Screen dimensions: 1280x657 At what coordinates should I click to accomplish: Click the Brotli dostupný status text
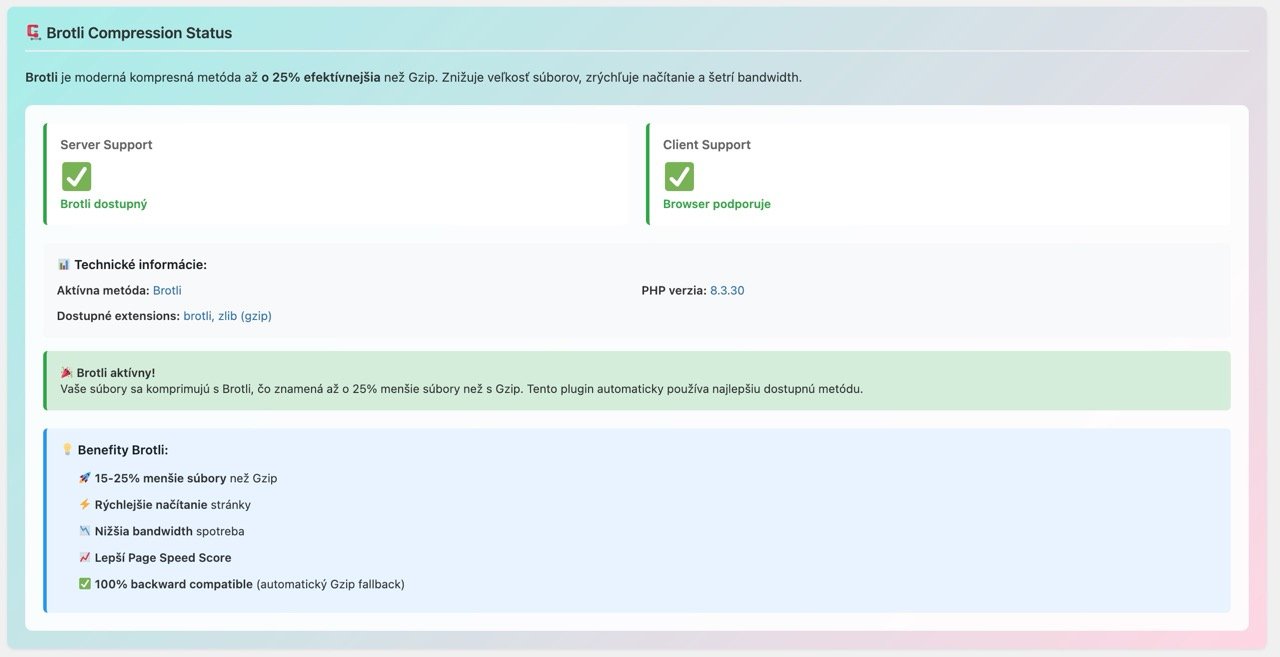click(104, 203)
